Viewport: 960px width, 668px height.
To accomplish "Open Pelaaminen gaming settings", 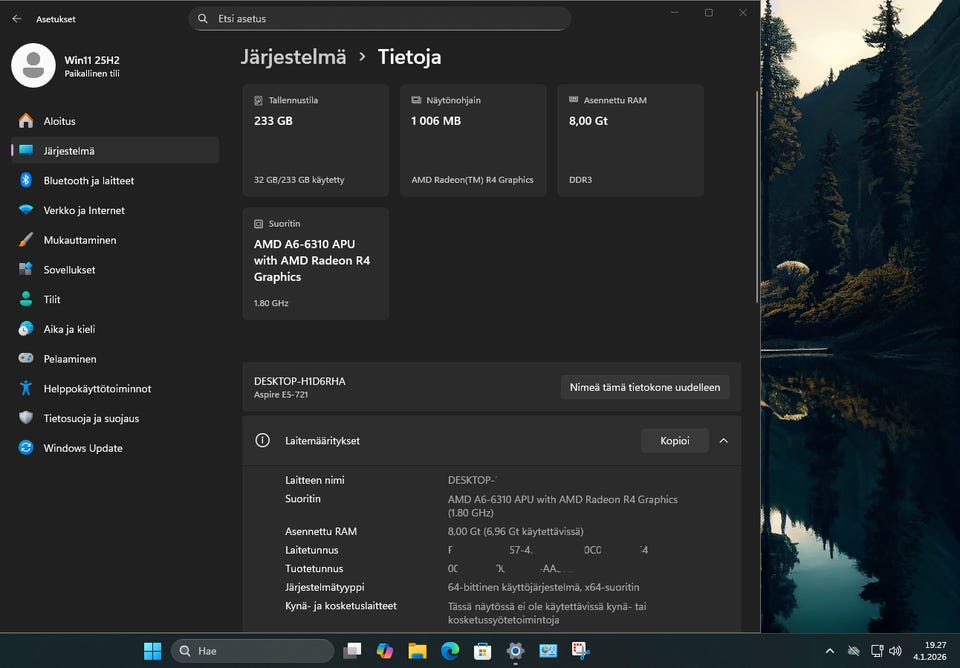I will click(x=70, y=359).
